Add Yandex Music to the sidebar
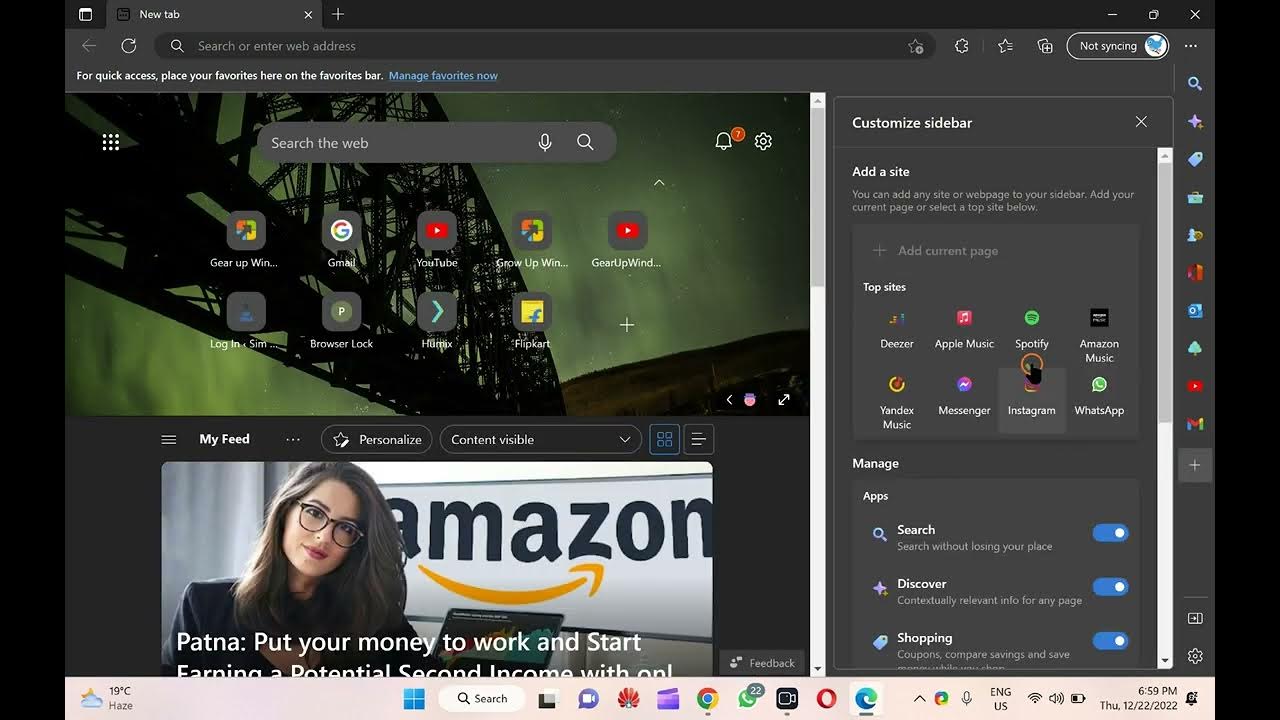Screen dimensions: 1280x720 pyautogui.click(x=897, y=403)
